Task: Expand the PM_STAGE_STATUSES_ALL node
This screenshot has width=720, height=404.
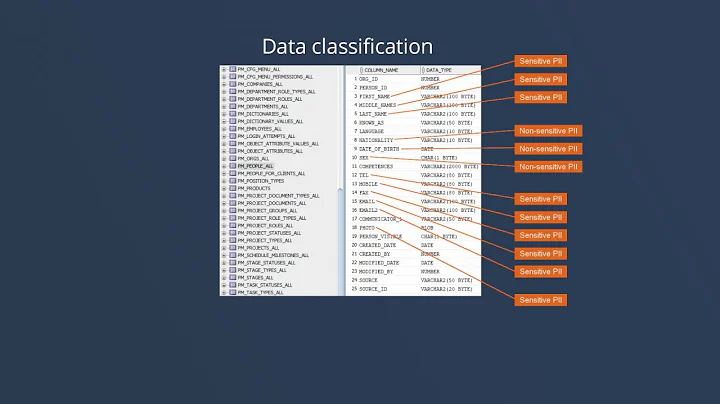Action: point(224,263)
